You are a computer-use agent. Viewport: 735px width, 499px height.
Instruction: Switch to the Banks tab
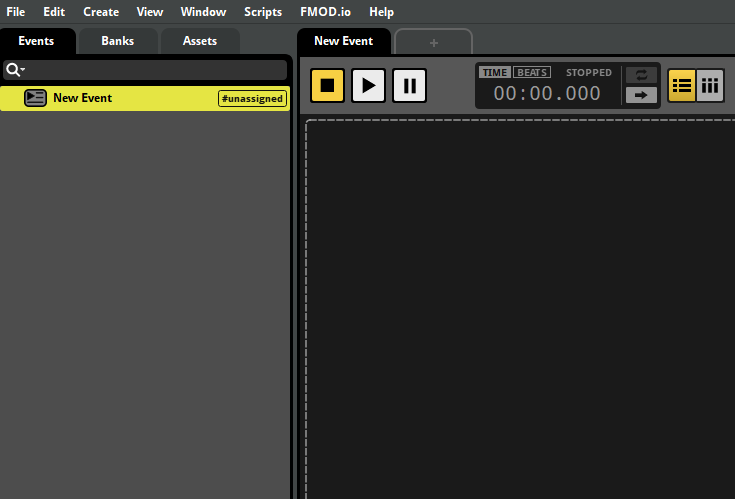tap(118, 41)
